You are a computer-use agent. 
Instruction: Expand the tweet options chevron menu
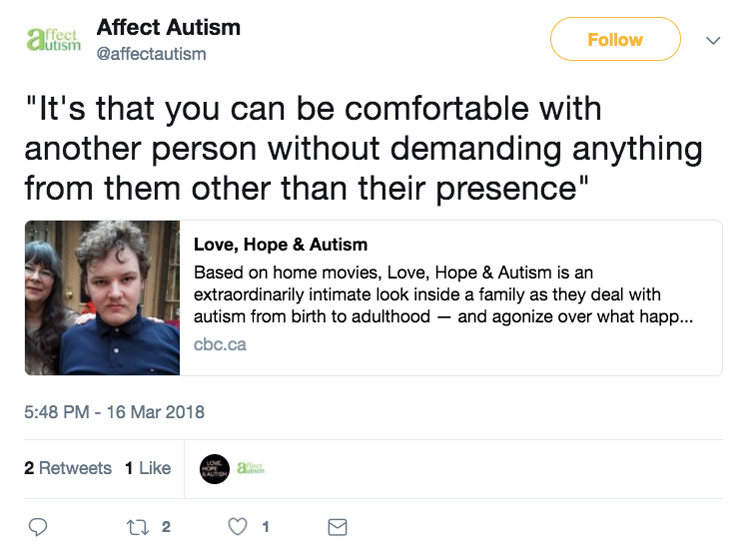click(713, 41)
